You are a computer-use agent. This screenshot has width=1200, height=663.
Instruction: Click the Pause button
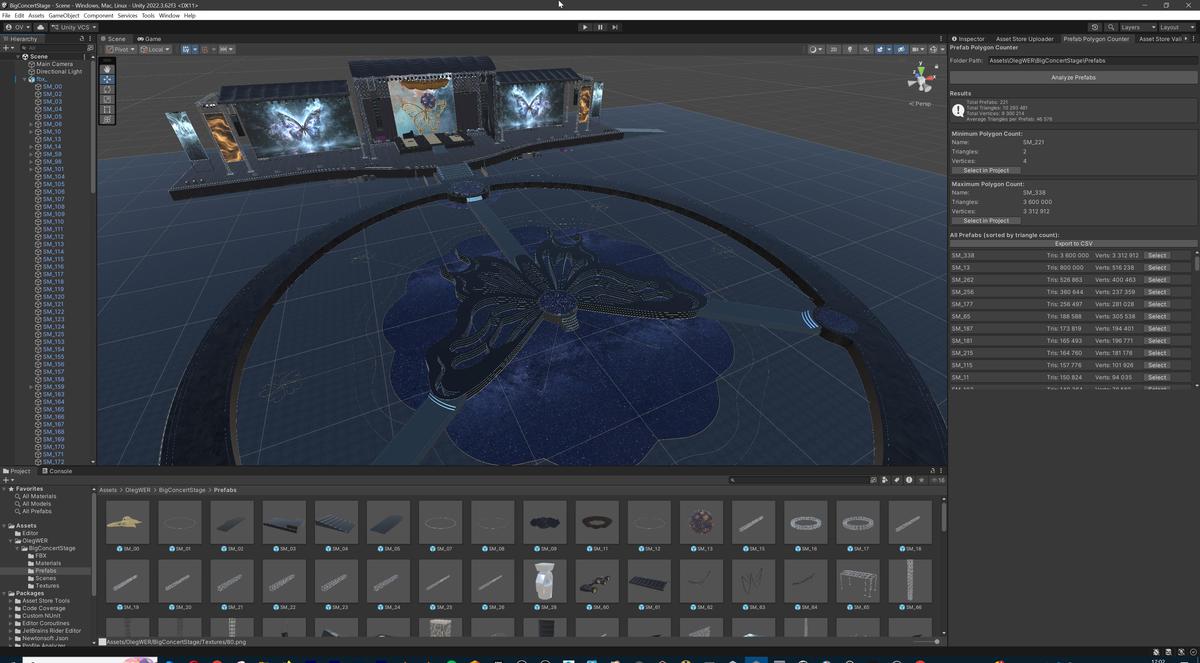click(600, 27)
